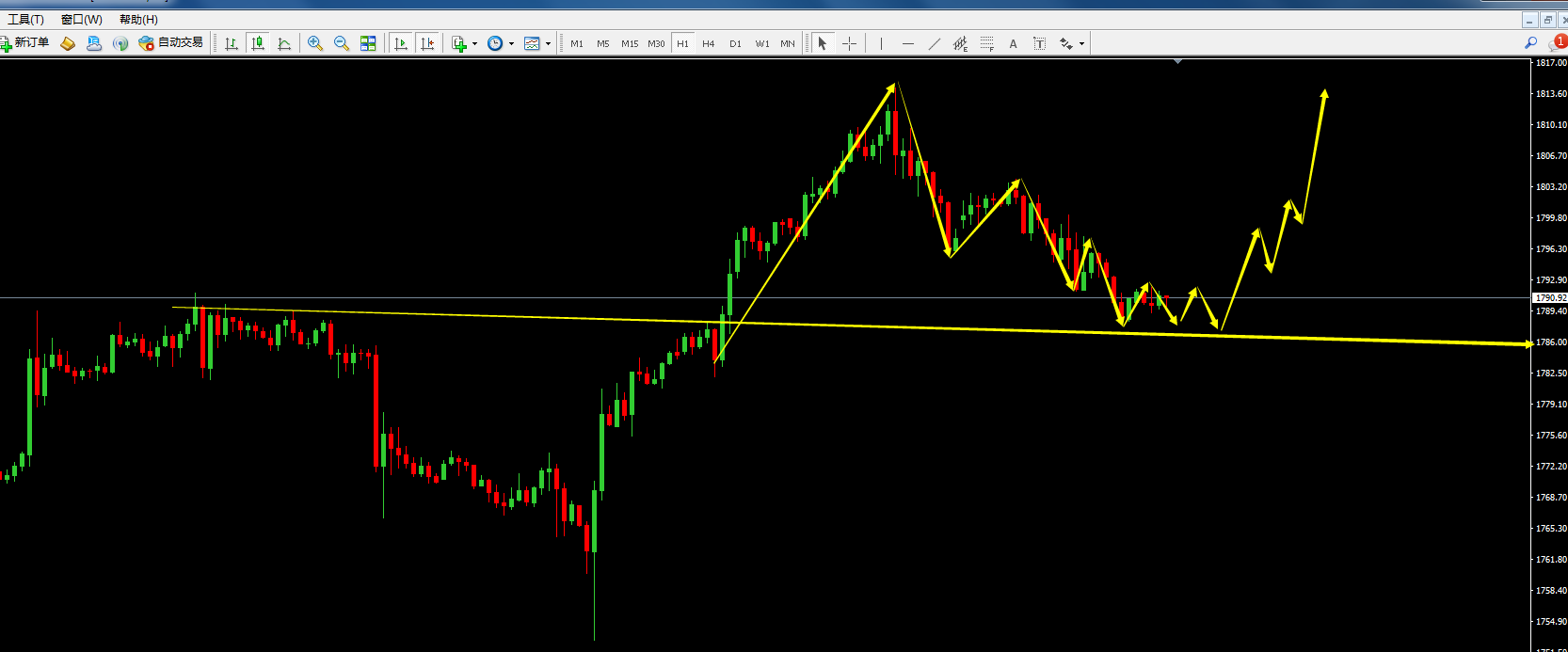Zoom out of the chart
The image size is (1568, 652).
[342, 43]
